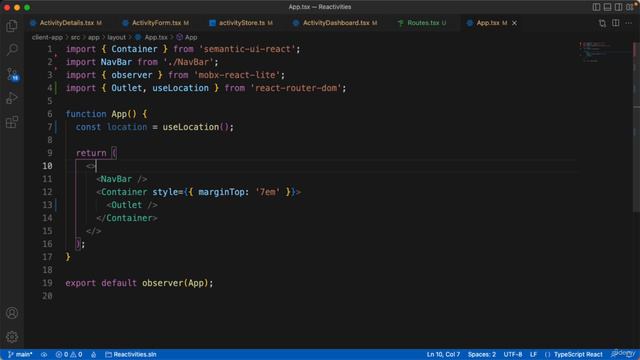640x360 pixels.
Task: Open editor More Actions menu
Action: coord(629,23)
